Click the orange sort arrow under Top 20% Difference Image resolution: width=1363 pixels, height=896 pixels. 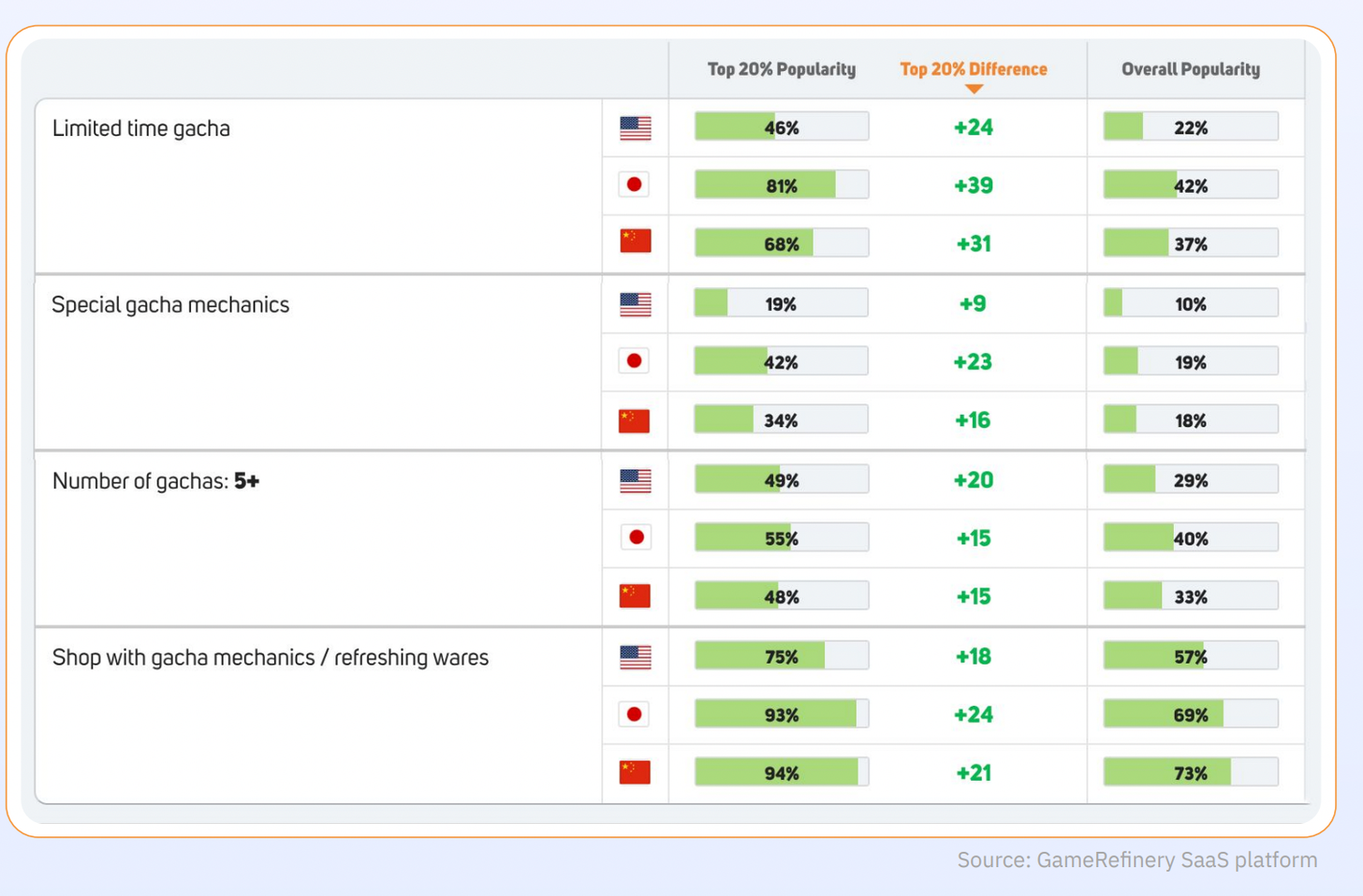tap(974, 89)
